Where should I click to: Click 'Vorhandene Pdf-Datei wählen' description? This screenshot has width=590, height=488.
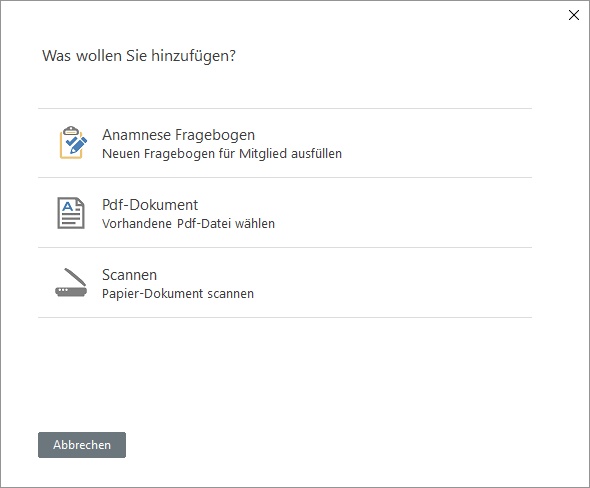click(x=189, y=223)
